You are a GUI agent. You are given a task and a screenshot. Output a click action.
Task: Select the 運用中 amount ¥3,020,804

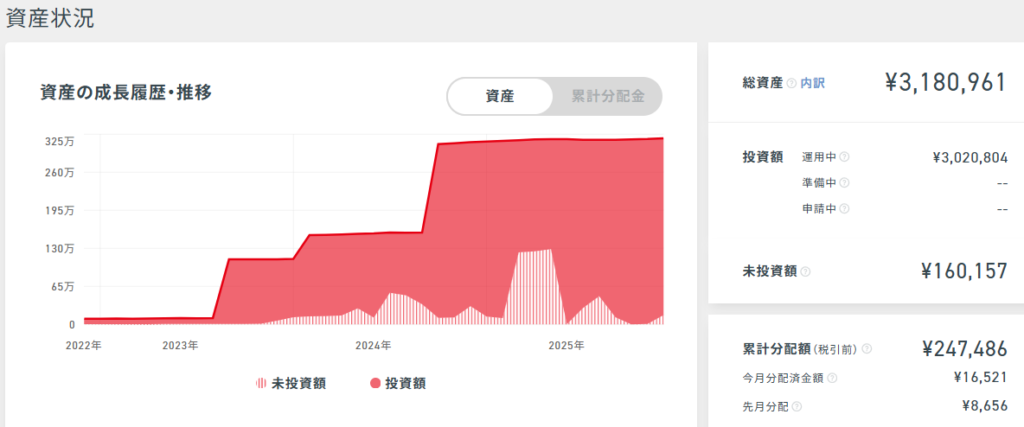(969, 157)
